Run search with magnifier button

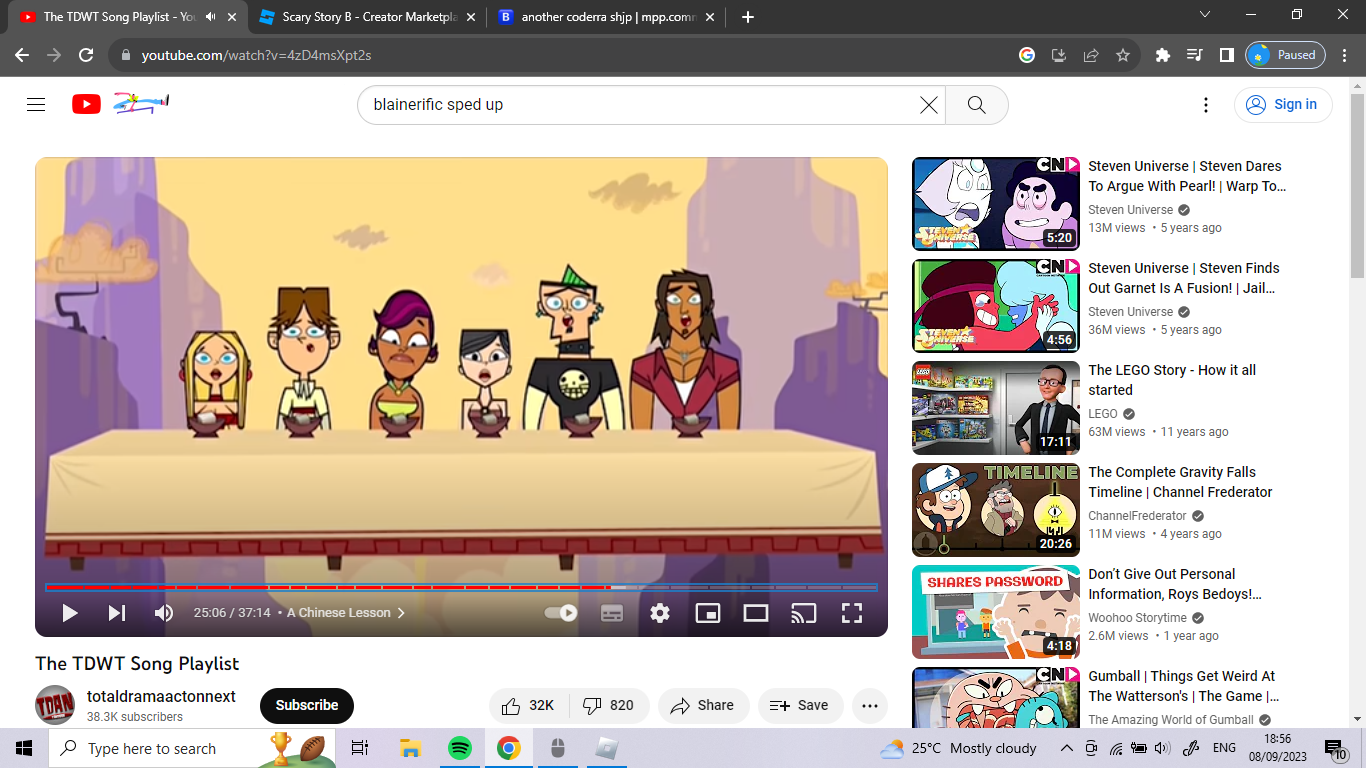(x=977, y=105)
